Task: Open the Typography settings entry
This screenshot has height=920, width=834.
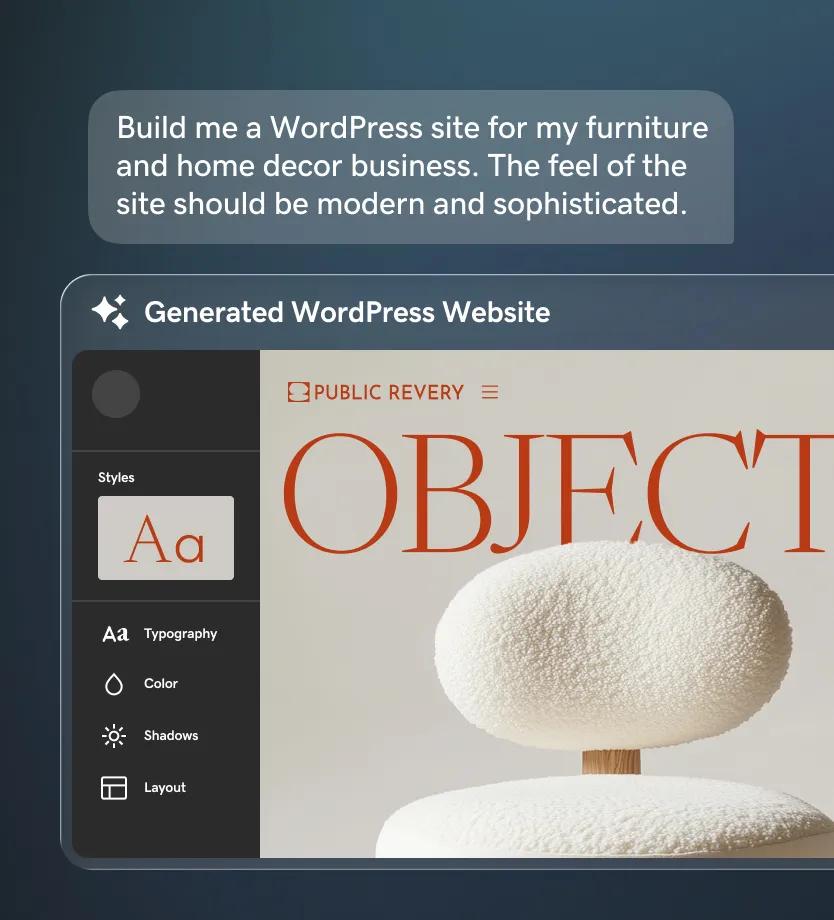Action: point(180,633)
